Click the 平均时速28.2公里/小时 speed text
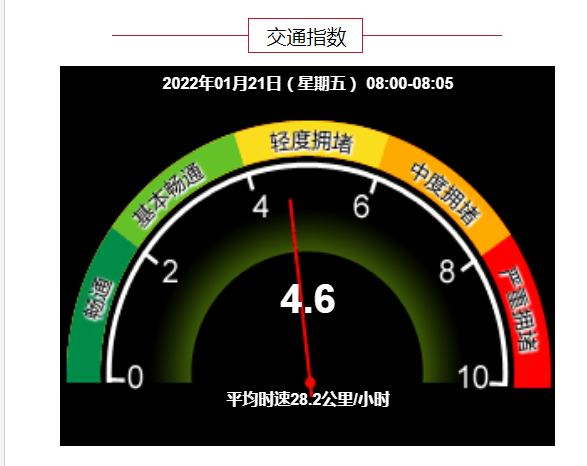Image resolution: width=587 pixels, height=466 pixels. [x=308, y=399]
